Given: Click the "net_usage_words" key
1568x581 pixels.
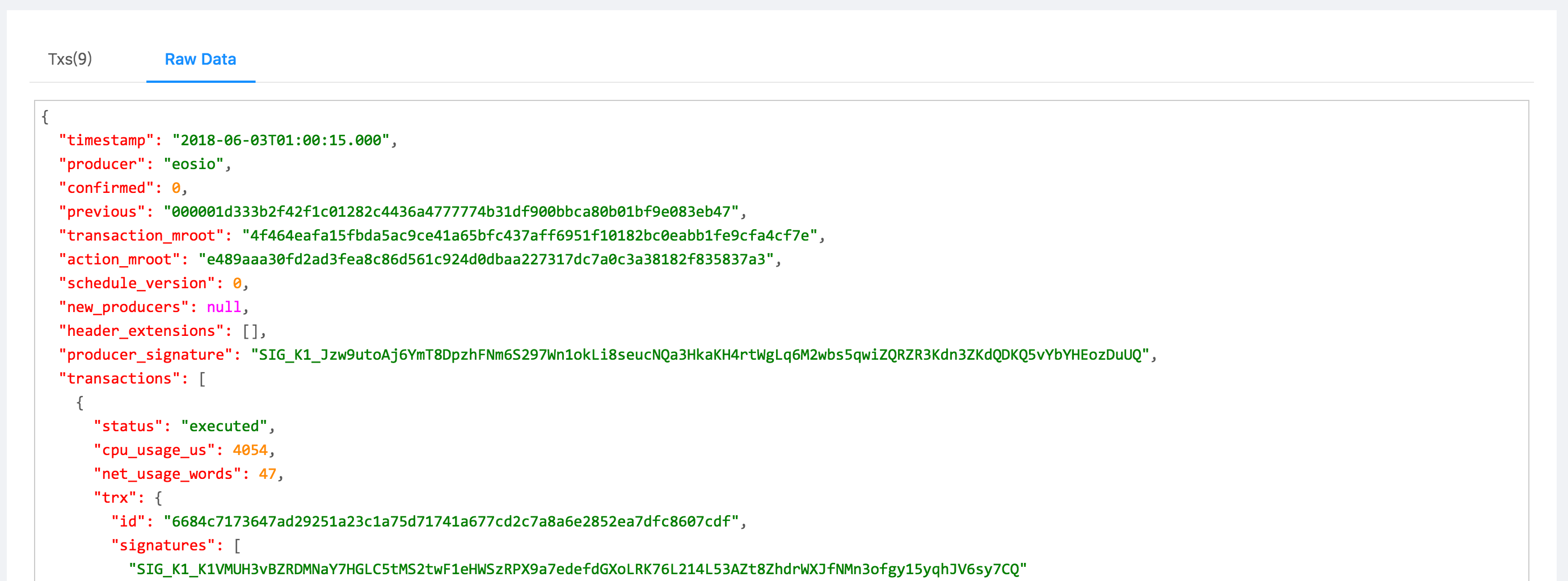Looking at the screenshot, I should [x=167, y=473].
